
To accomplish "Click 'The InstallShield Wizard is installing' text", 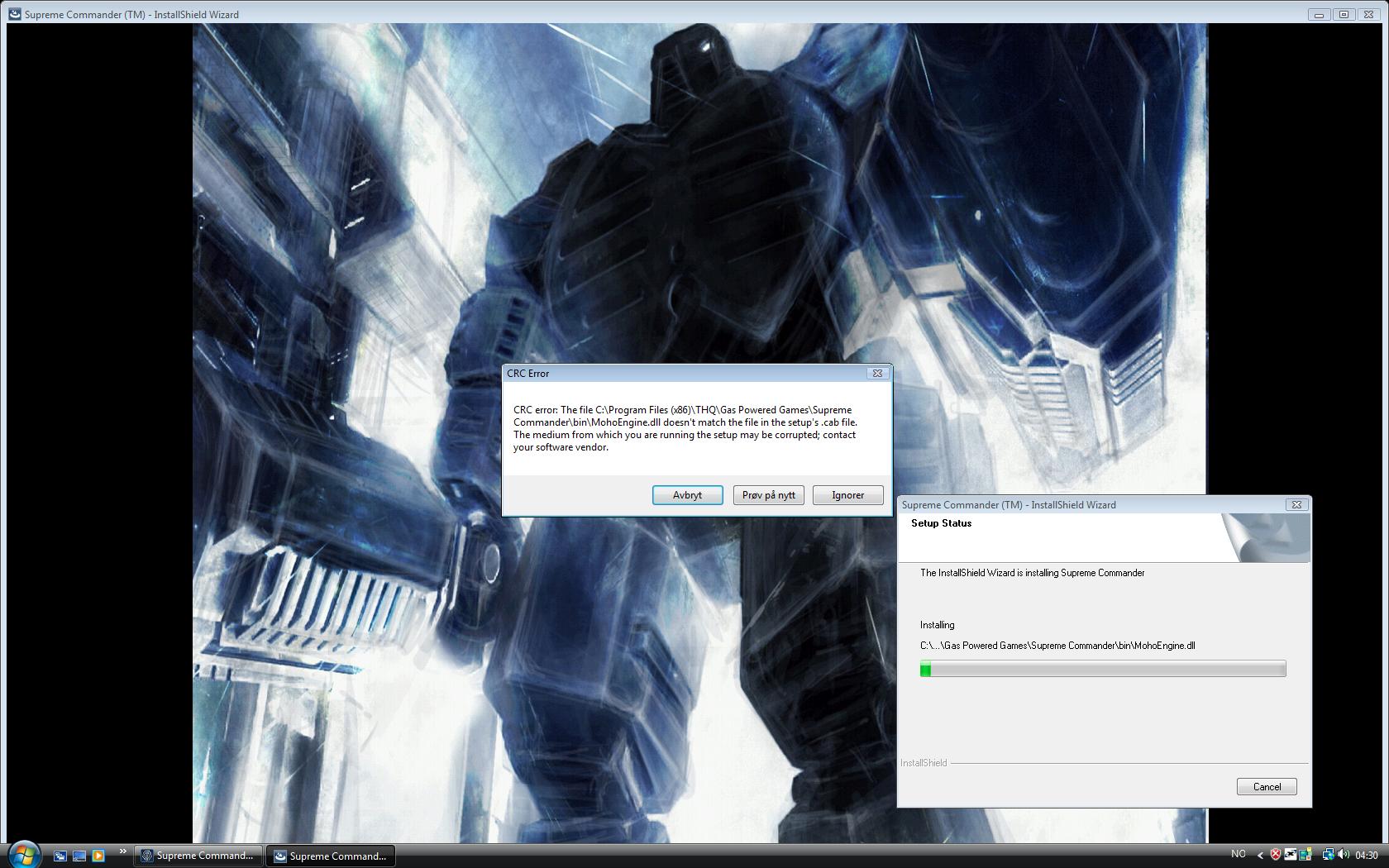I will coord(1032,573).
